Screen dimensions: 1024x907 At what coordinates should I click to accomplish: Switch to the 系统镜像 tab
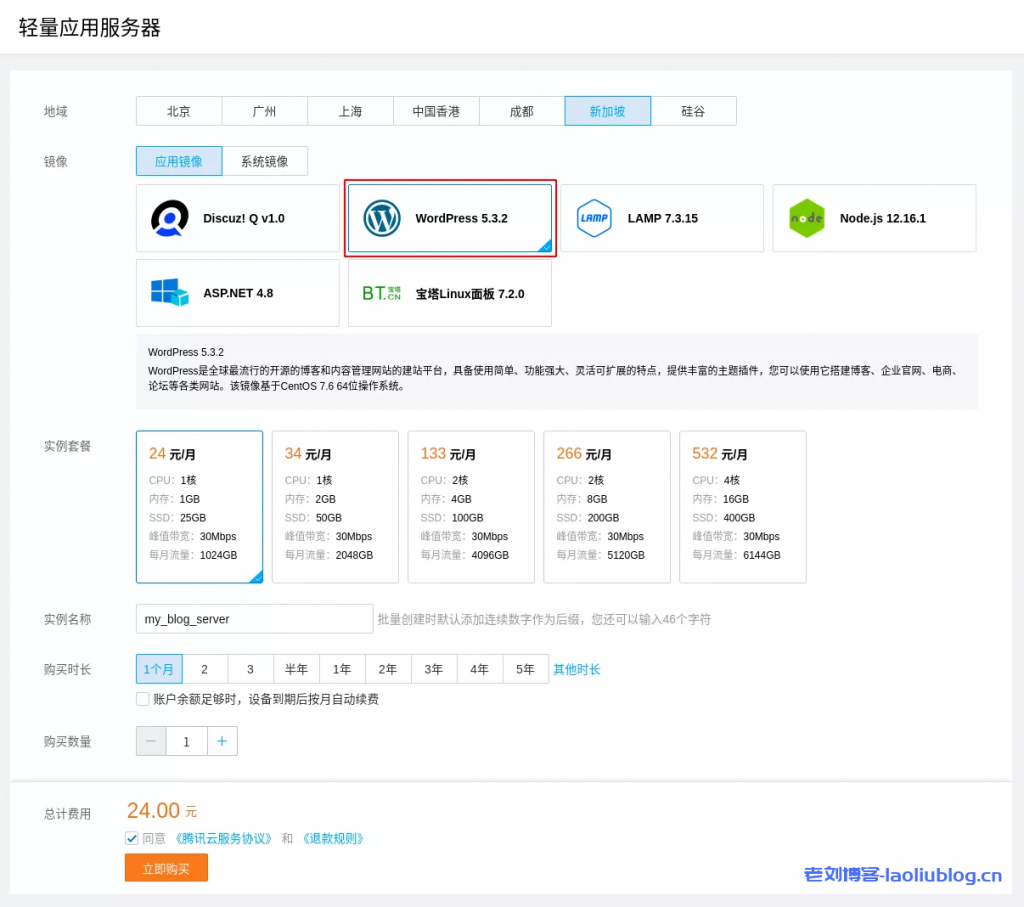pyautogui.click(x=264, y=161)
